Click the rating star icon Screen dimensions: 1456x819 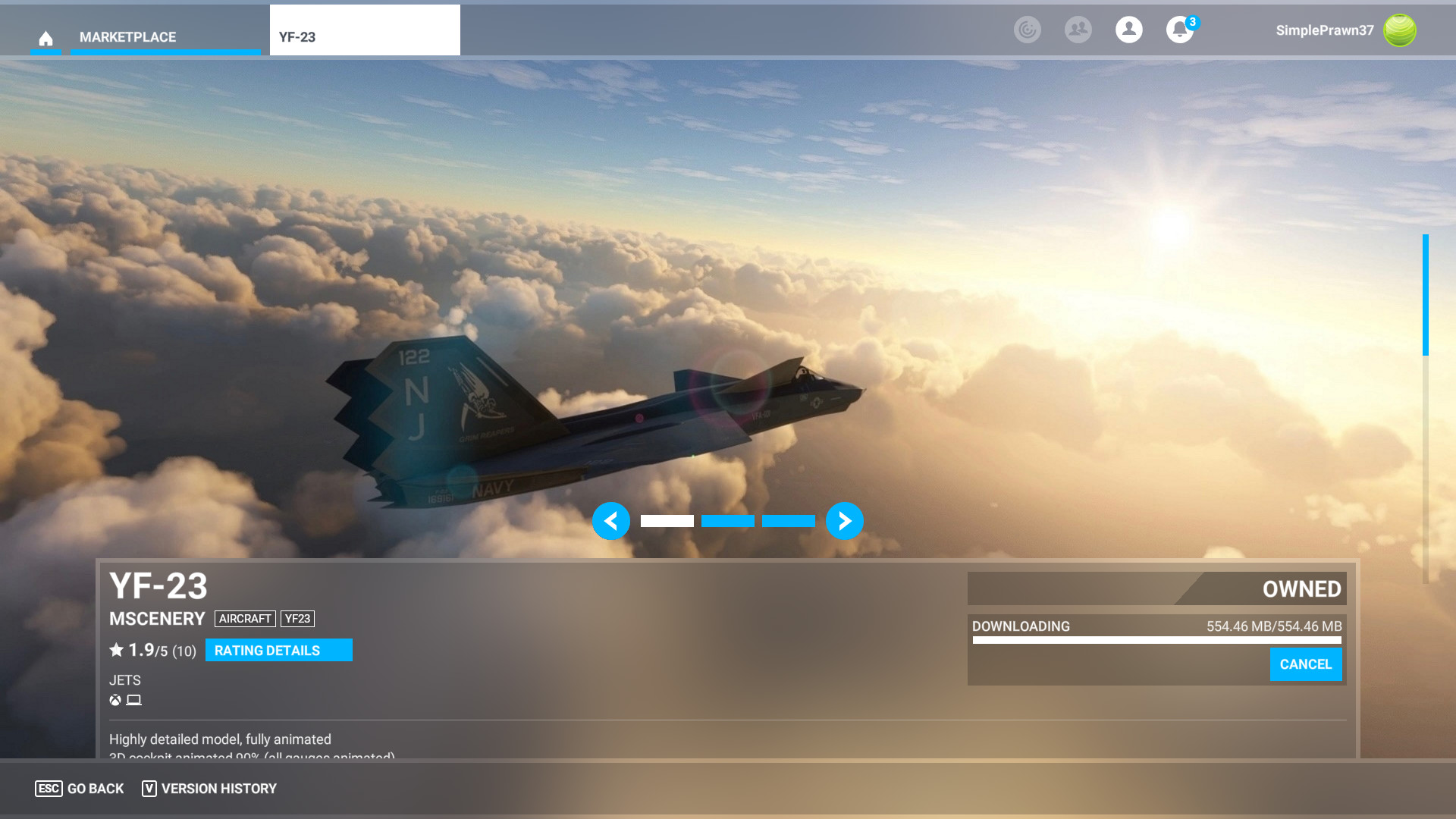tap(117, 650)
